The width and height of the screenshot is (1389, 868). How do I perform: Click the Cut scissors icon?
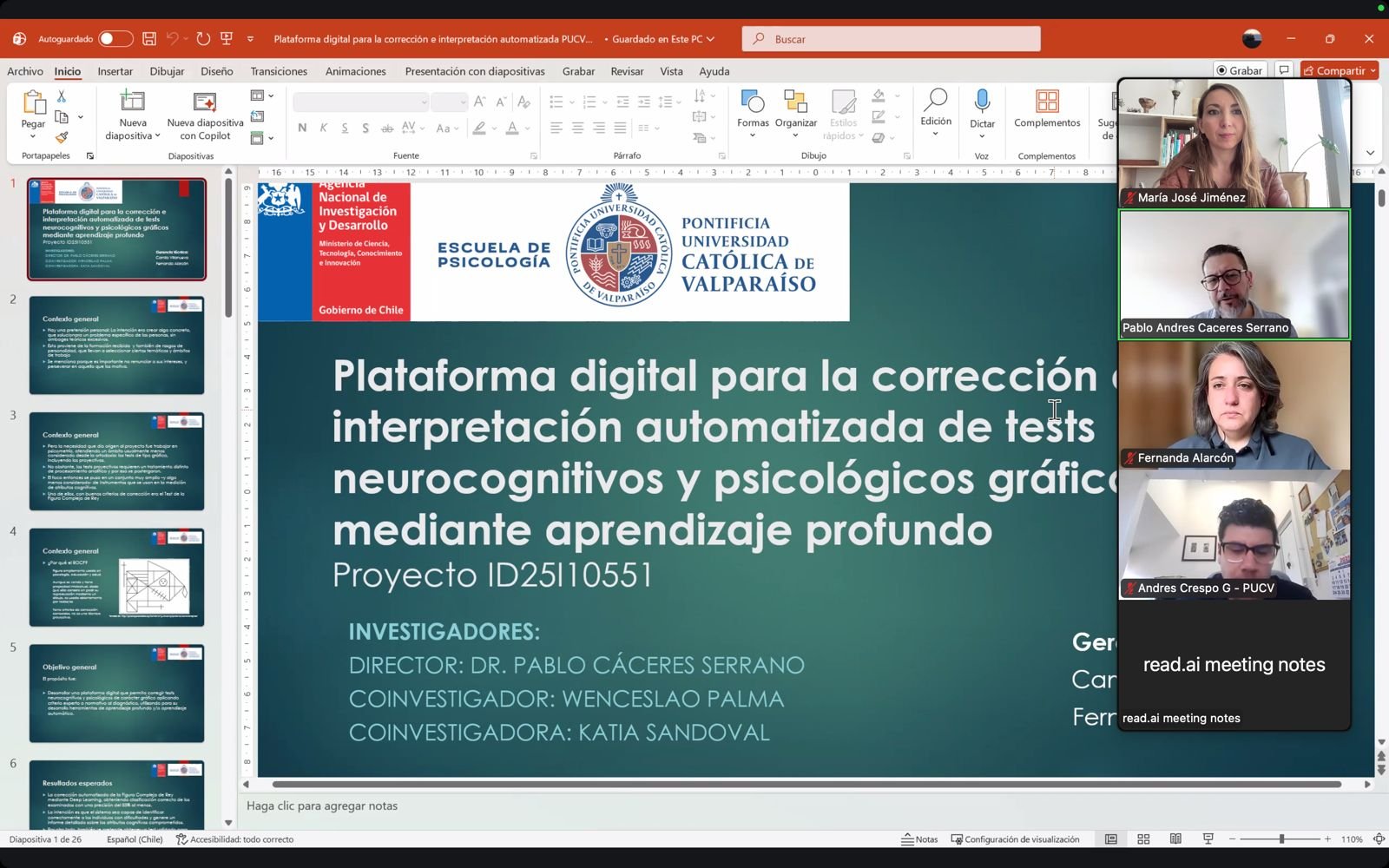pyautogui.click(x=62, y=96)
